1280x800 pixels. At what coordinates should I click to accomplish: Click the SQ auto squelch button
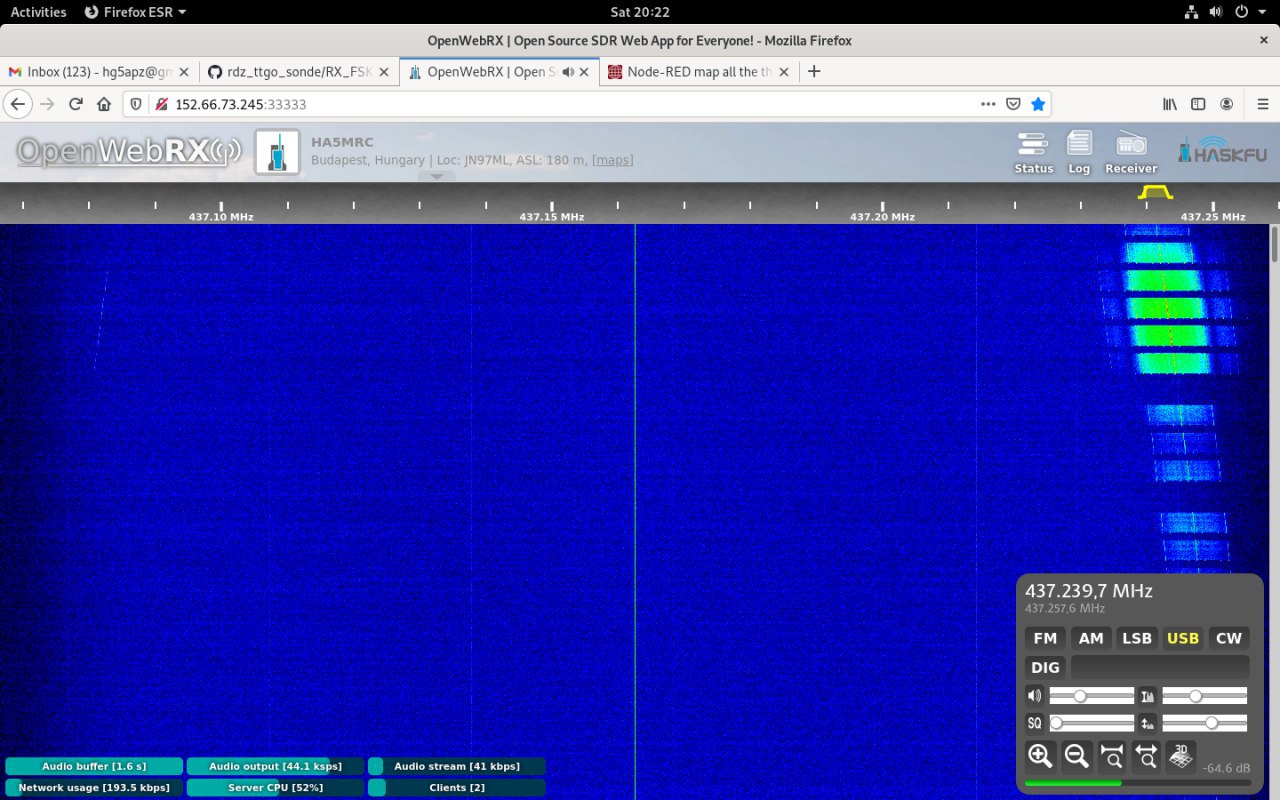click(x=1034, y=723)
